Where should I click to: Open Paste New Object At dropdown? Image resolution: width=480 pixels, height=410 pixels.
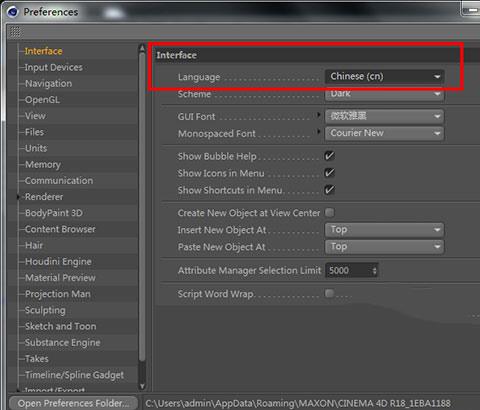tap(384, 247)
